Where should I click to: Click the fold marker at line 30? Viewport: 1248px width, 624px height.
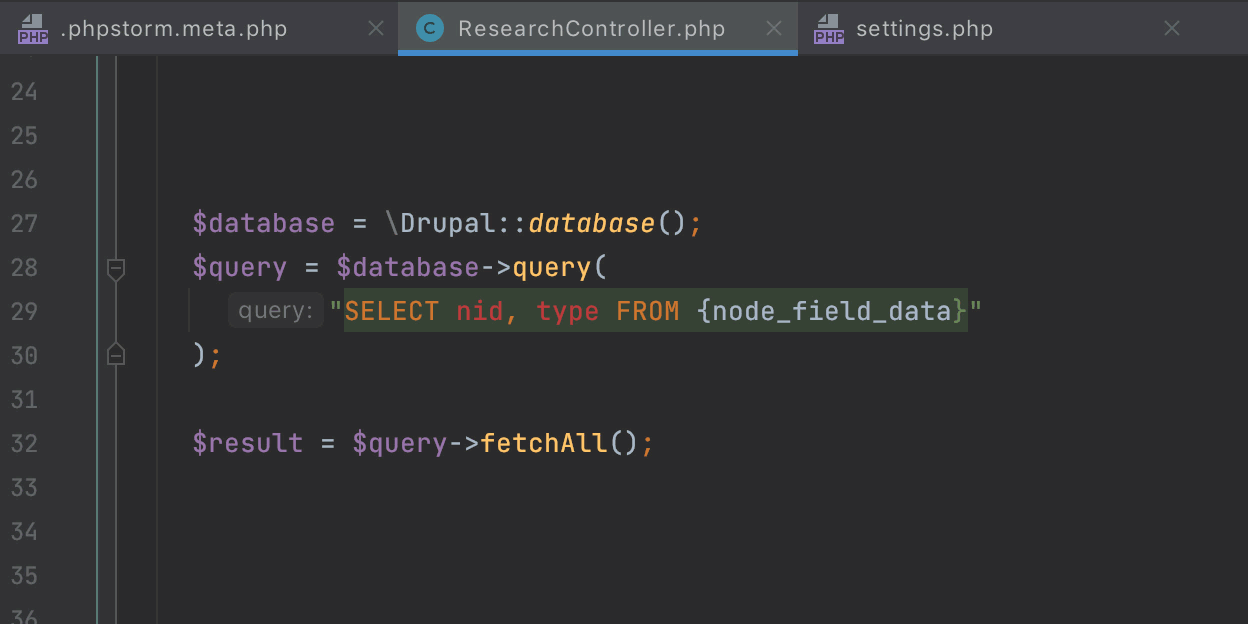(x=116, y=355)
